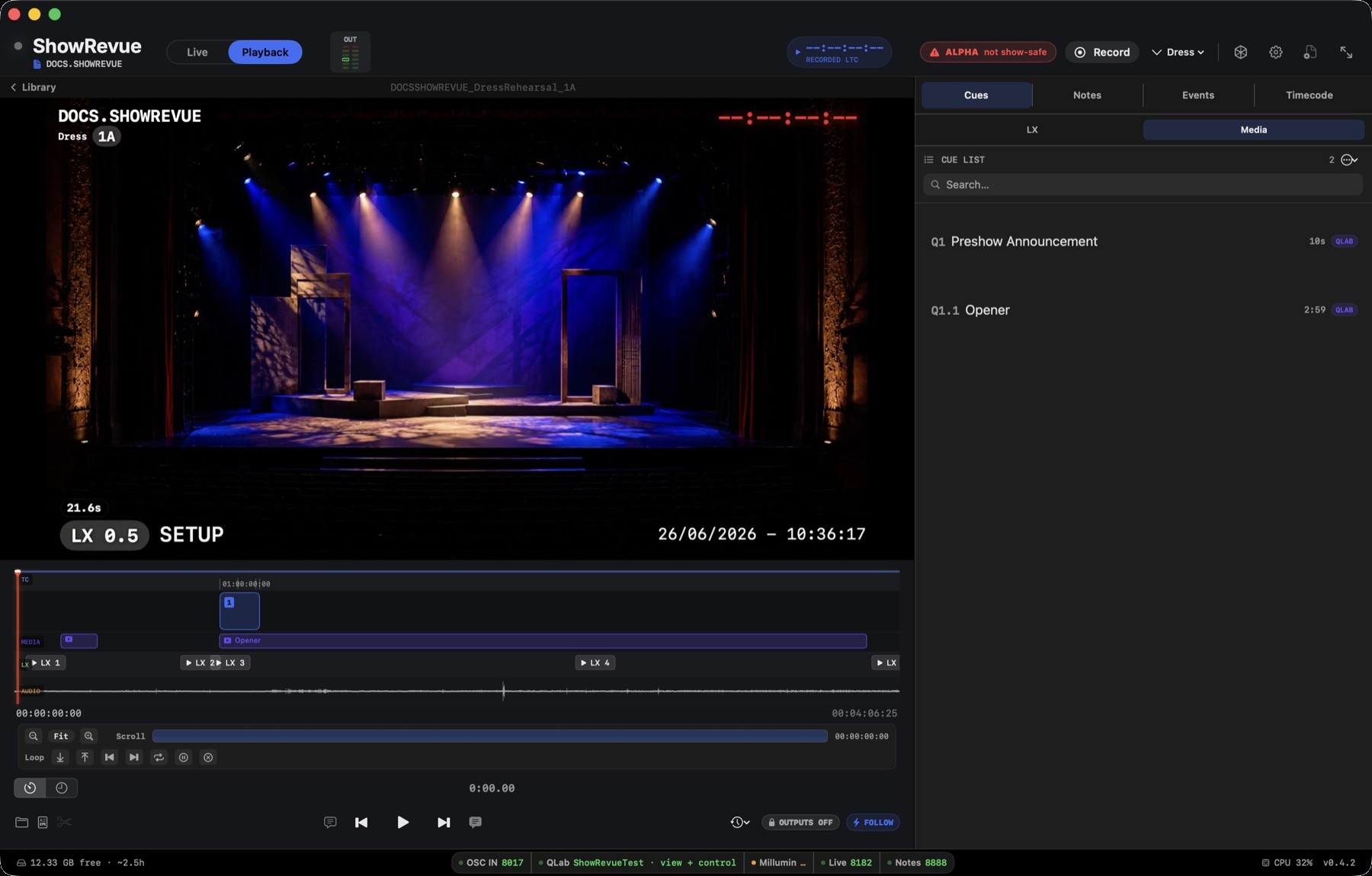Toggle the FOLLOW mode button
The width and height of the screenshot is (1372, 876).
[x=873, y=823]
